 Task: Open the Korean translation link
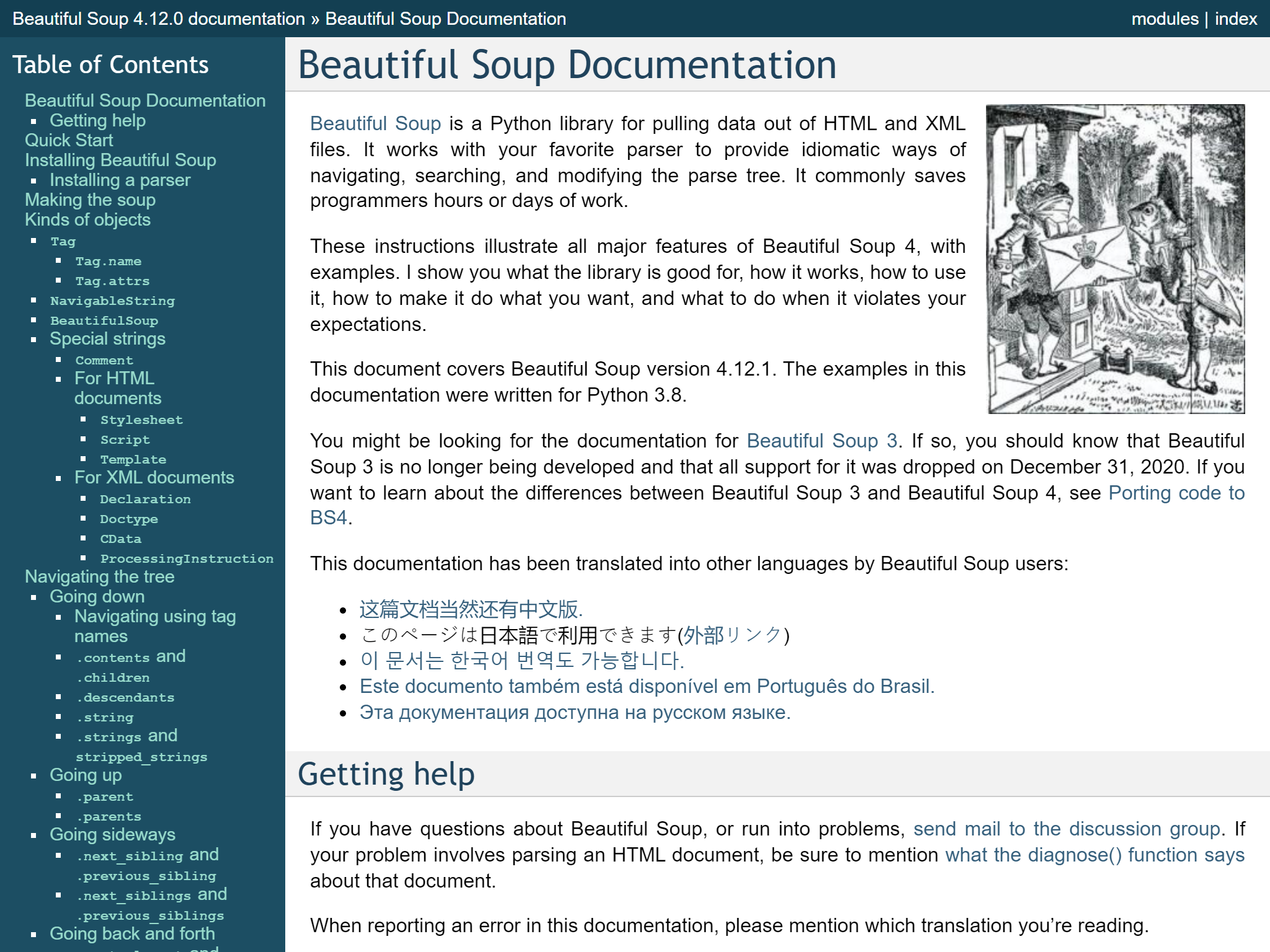pos(522,661)
